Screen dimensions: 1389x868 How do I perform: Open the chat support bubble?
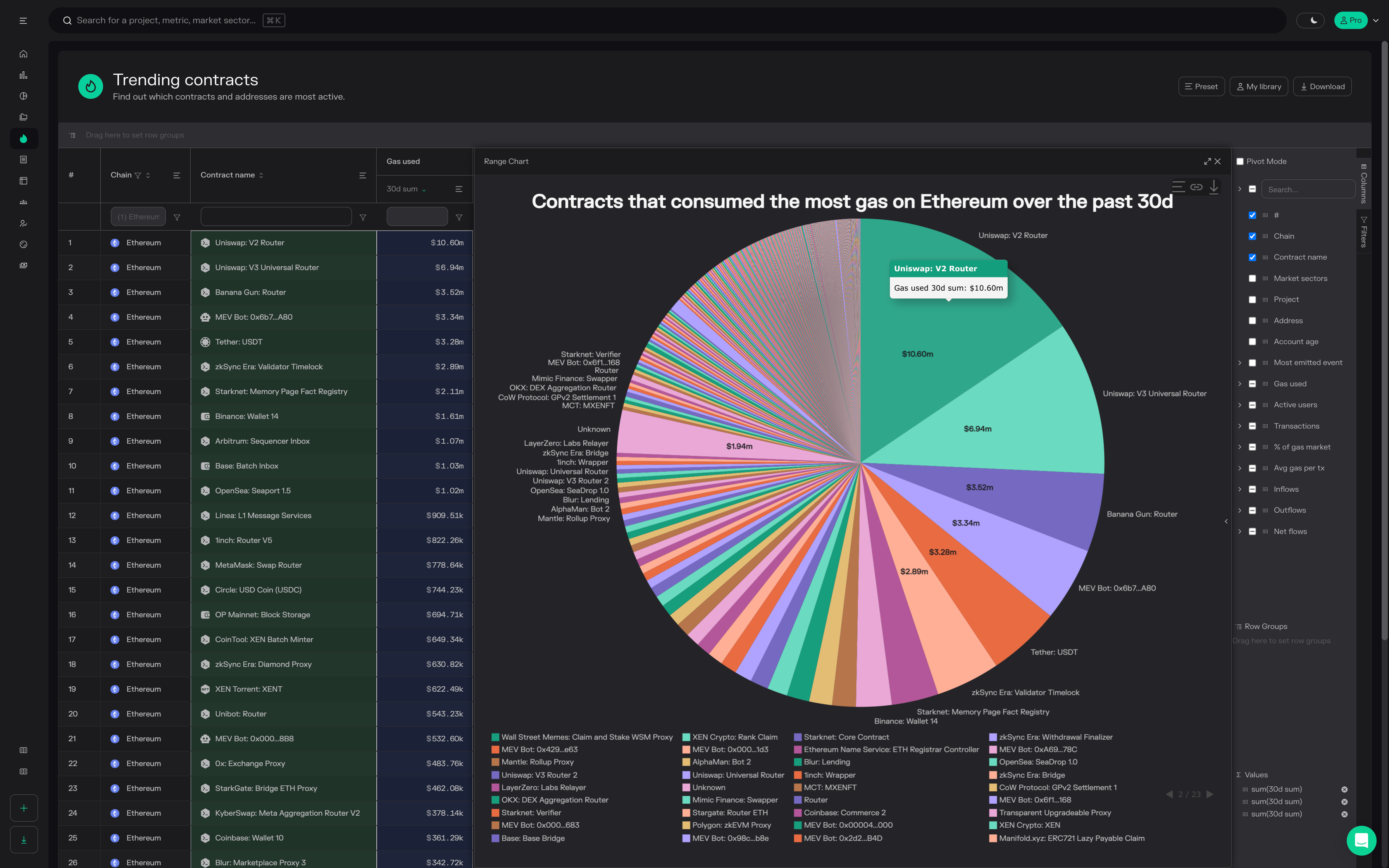tap(1361, 840)
